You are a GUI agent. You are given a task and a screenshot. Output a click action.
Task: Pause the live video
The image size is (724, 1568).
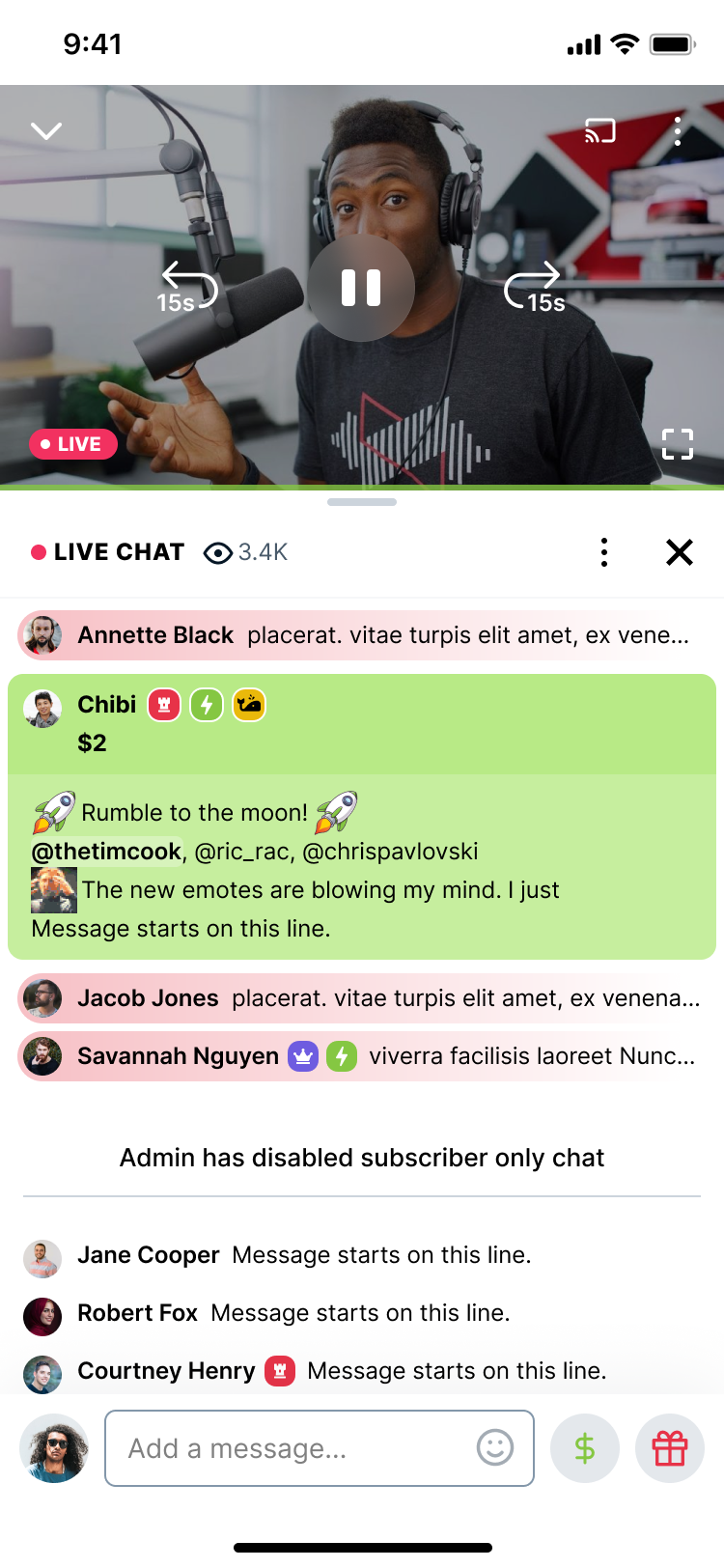[361, 288]
